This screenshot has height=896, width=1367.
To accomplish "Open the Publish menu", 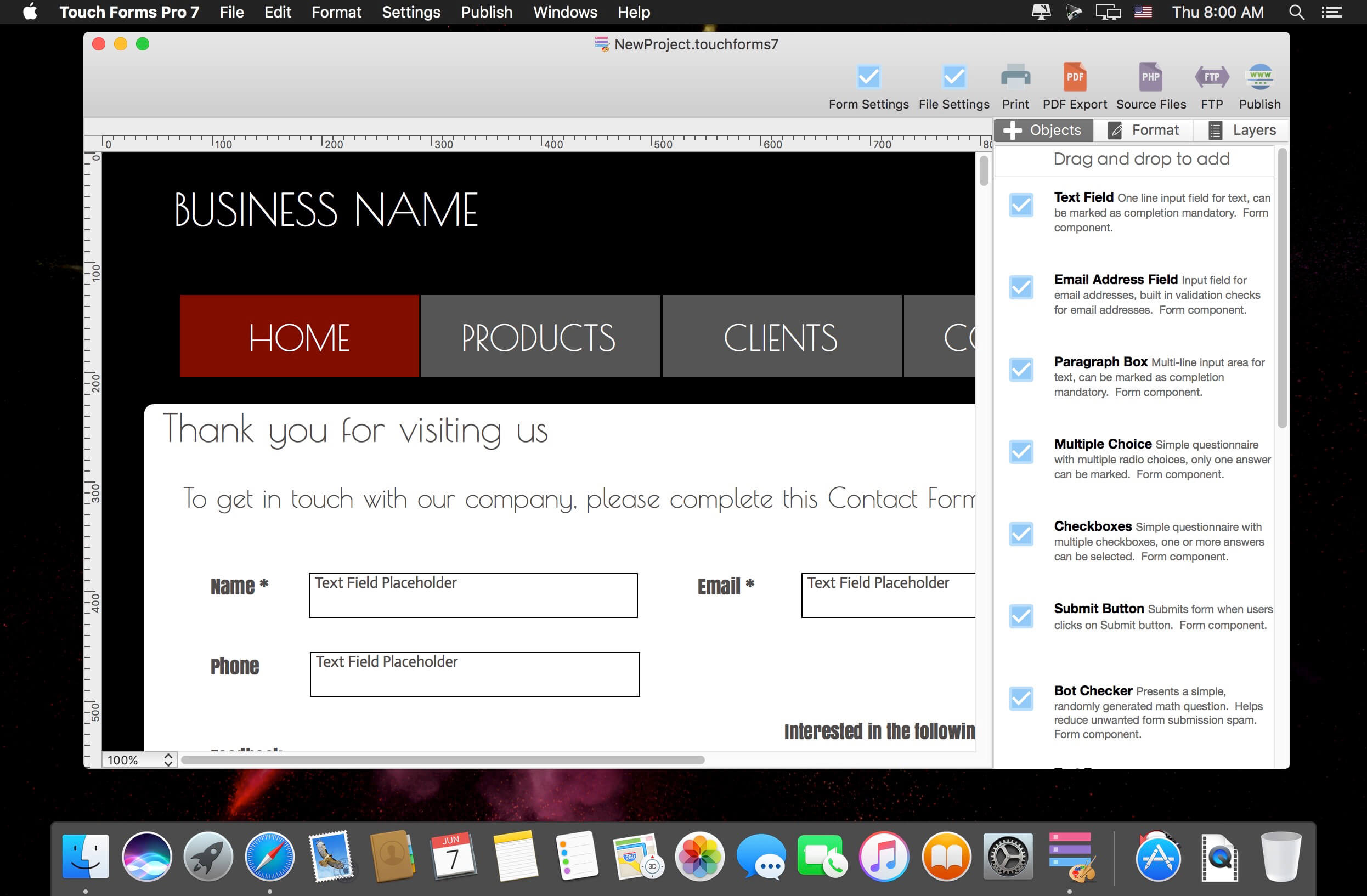I will (486, 12).
